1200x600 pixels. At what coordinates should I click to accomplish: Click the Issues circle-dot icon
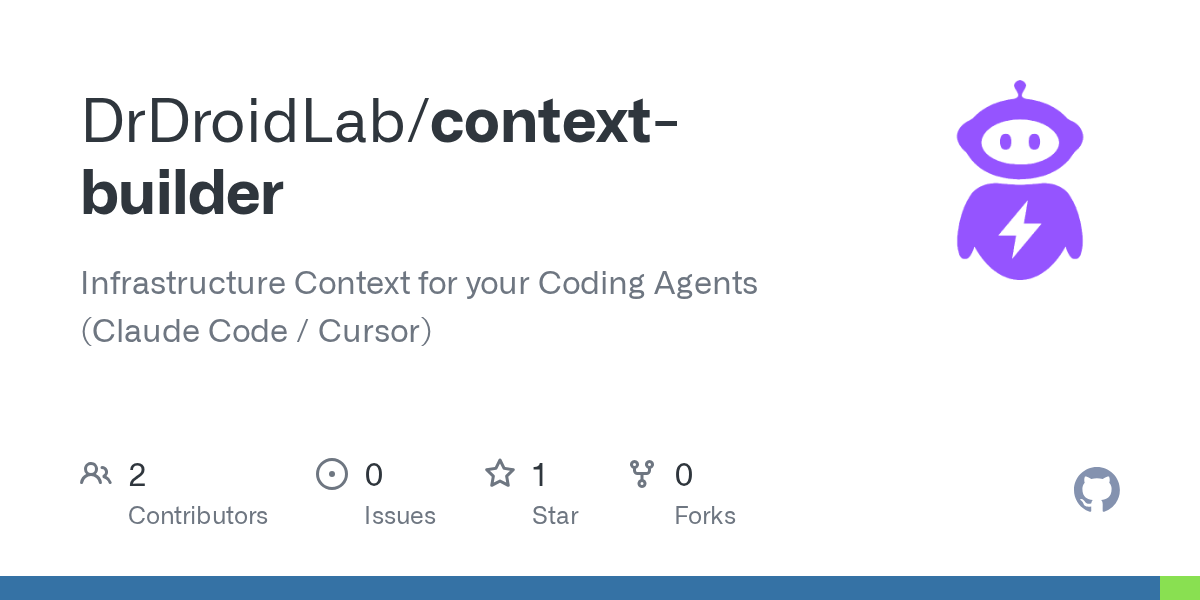click(331, 474)
